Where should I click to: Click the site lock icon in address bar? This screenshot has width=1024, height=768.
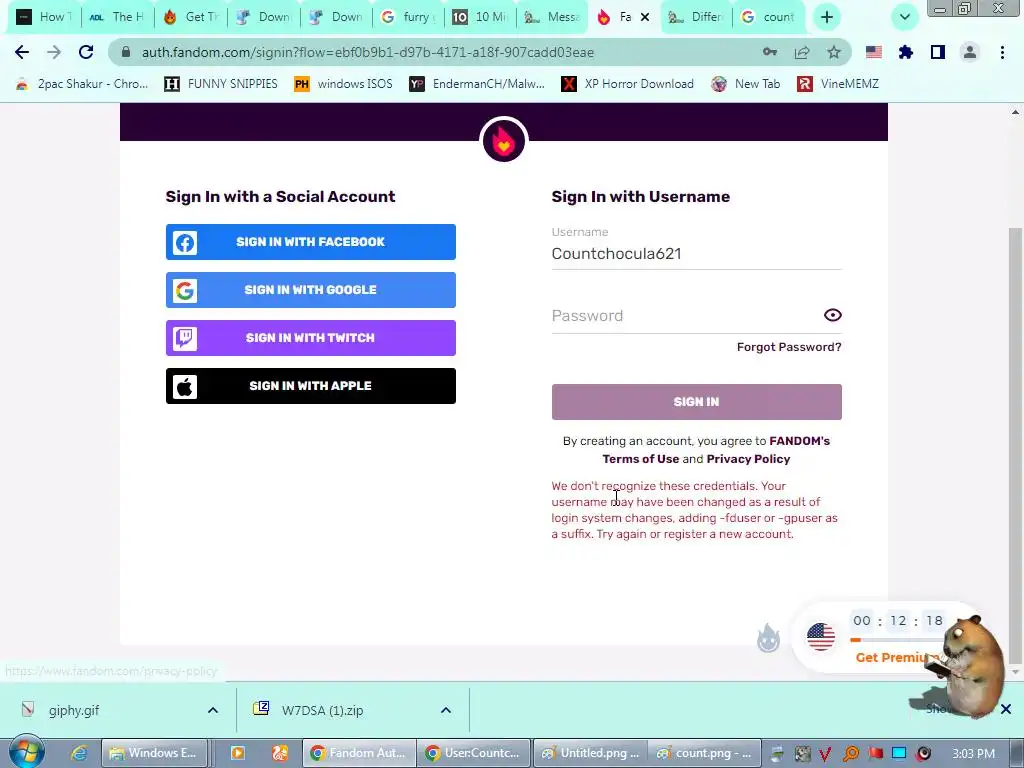point(126,52)
